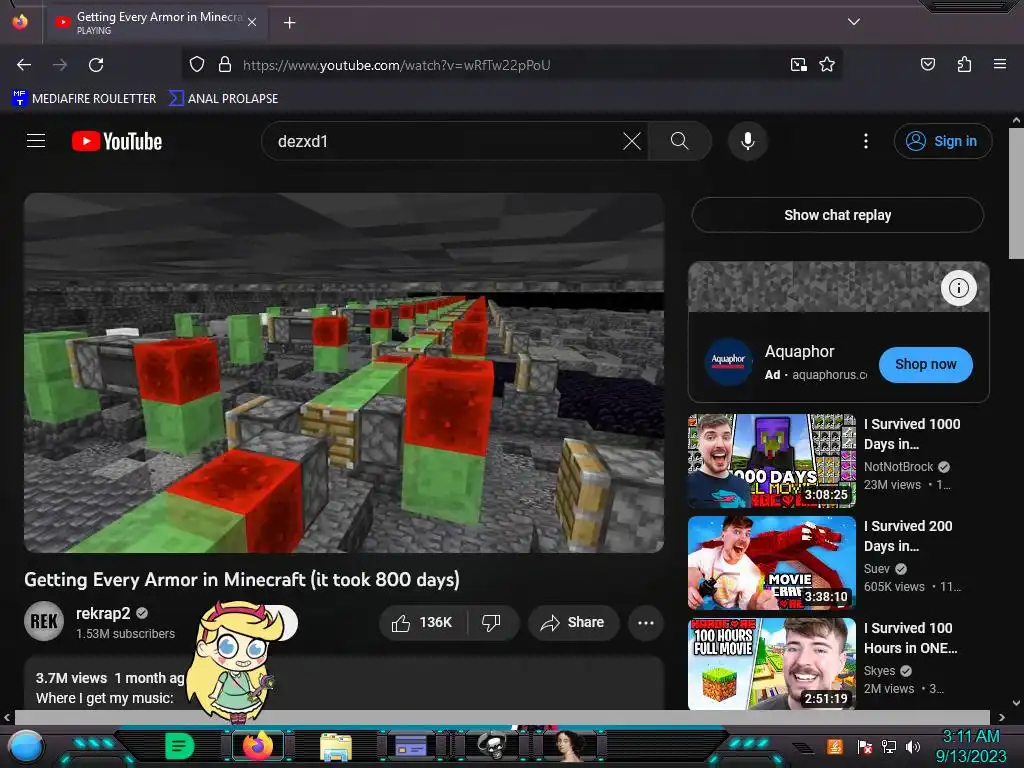Go back to the previous page
This screenshot has height=768, width=1024.
[24, 65]
